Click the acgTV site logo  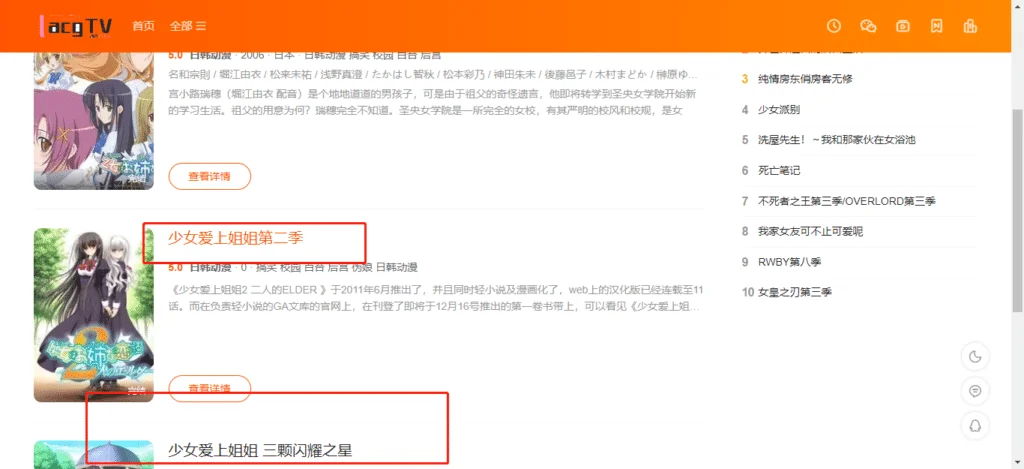(76, 26)
